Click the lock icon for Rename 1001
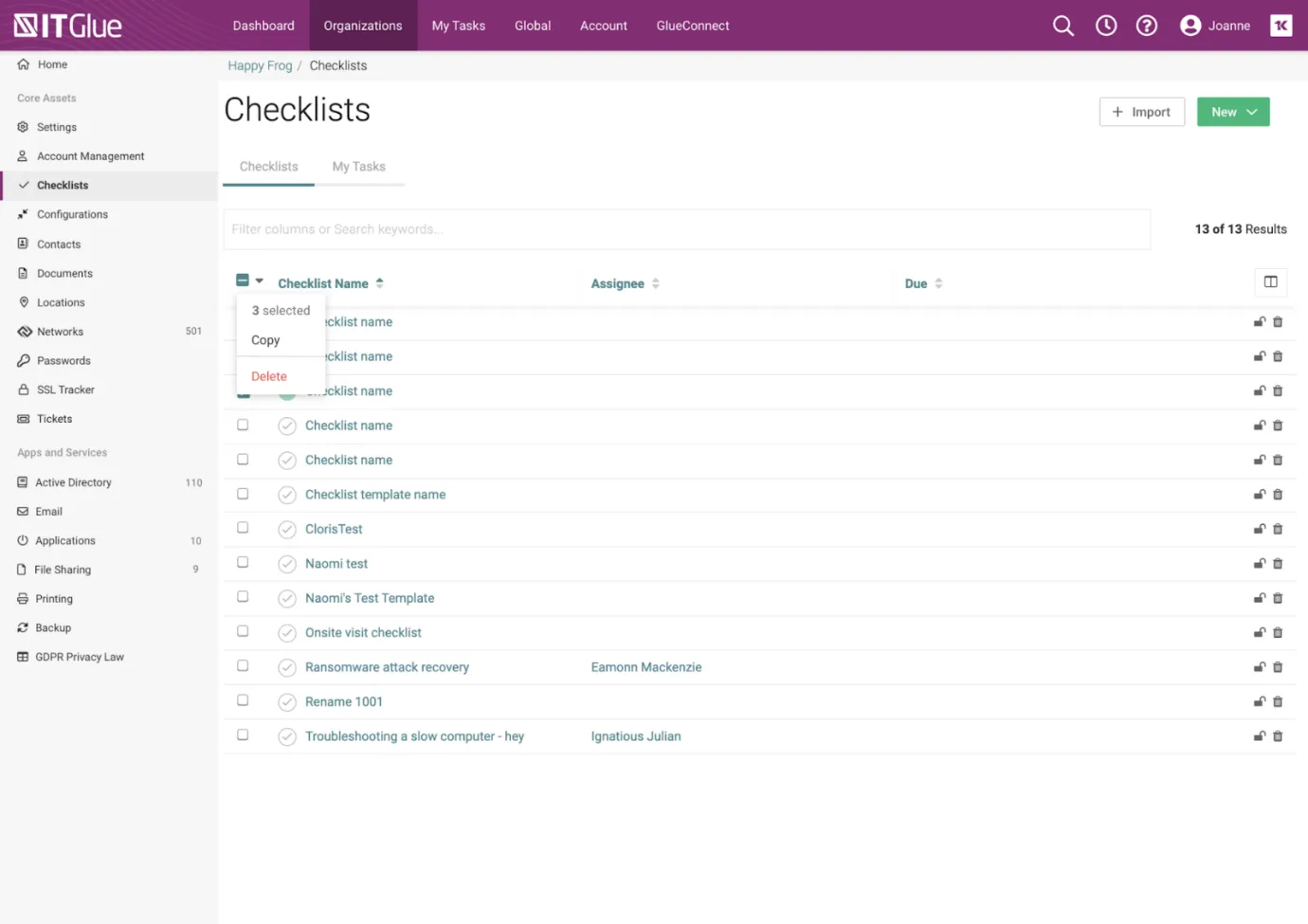1308x924 pixels. click(x=1259, y=701)
